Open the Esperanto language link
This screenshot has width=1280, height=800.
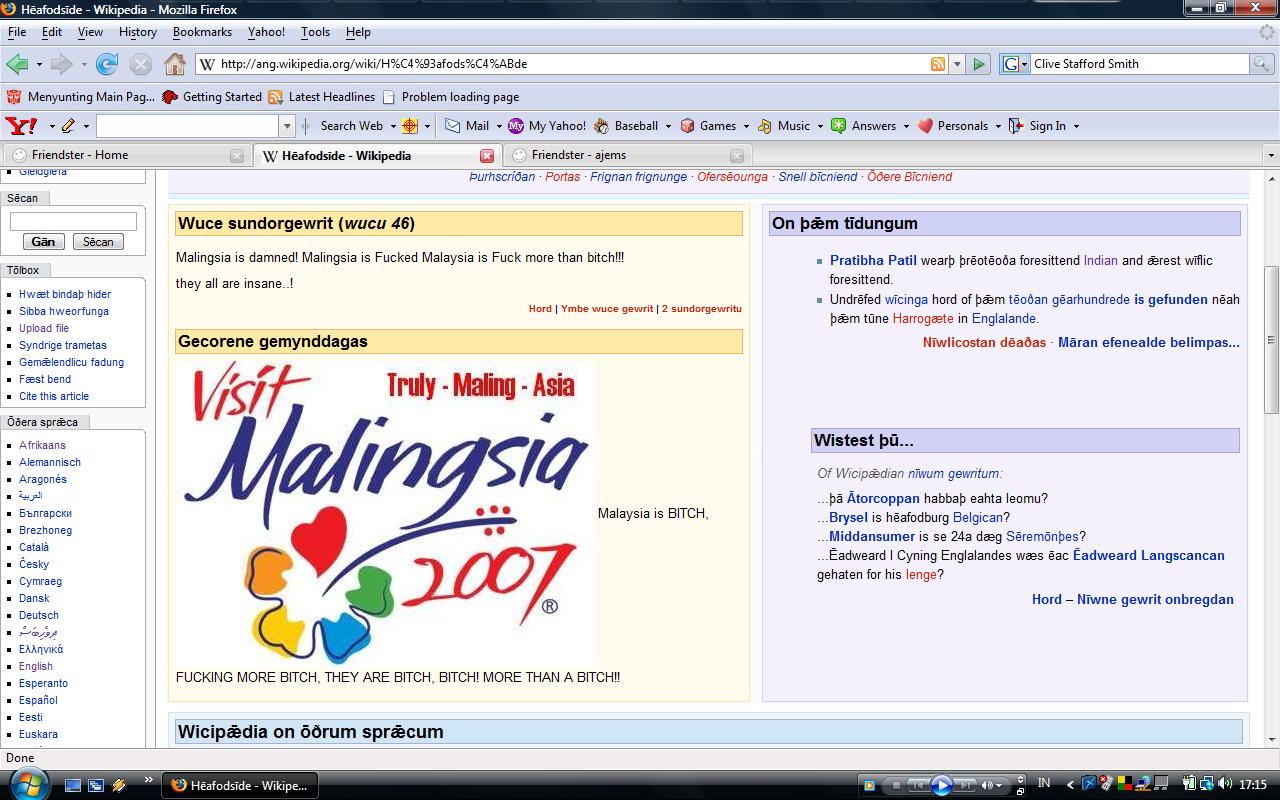(x=44, y=683)
